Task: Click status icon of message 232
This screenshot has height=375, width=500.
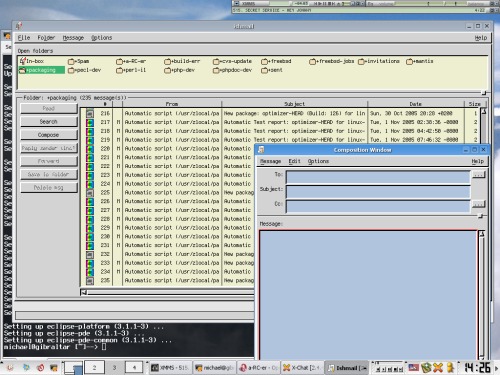Action: point(90,254)
